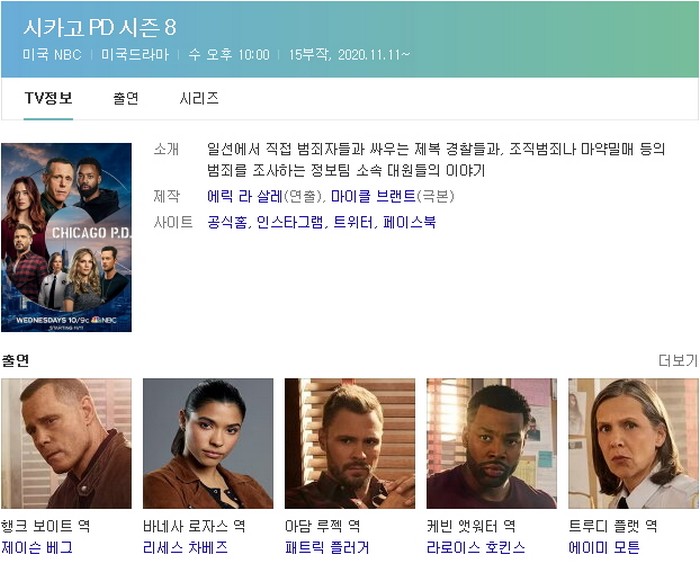700x564 pixels.
Task: Click the 케빈 앳워터 cast photo
Action: 492,443
